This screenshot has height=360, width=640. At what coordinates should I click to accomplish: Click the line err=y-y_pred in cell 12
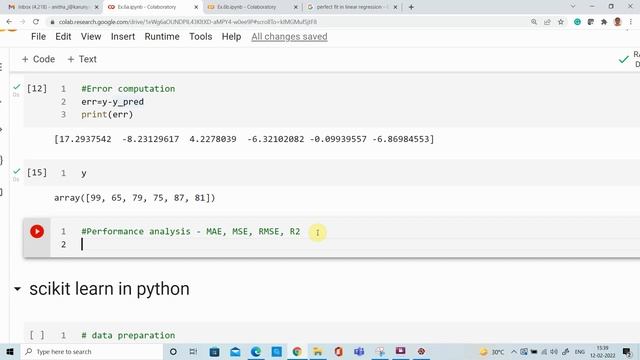(112, 102)
